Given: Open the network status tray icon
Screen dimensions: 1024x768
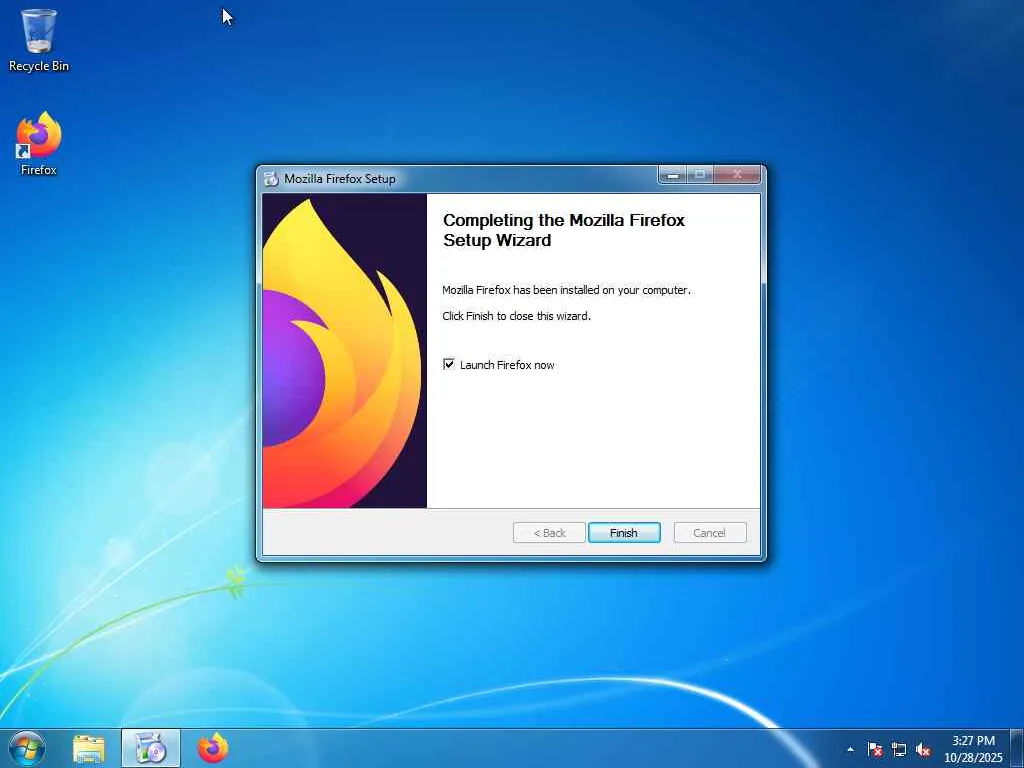Looking at the screenshot, I should pyautogui.click(x=899, y=749).
